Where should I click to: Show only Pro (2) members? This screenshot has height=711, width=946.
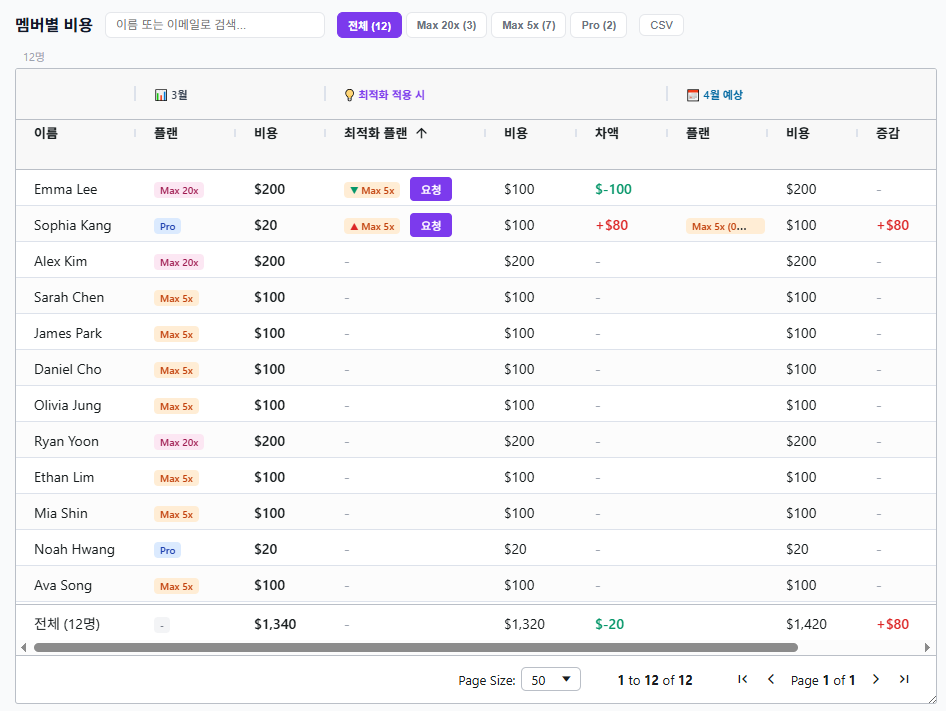(598, 25)
